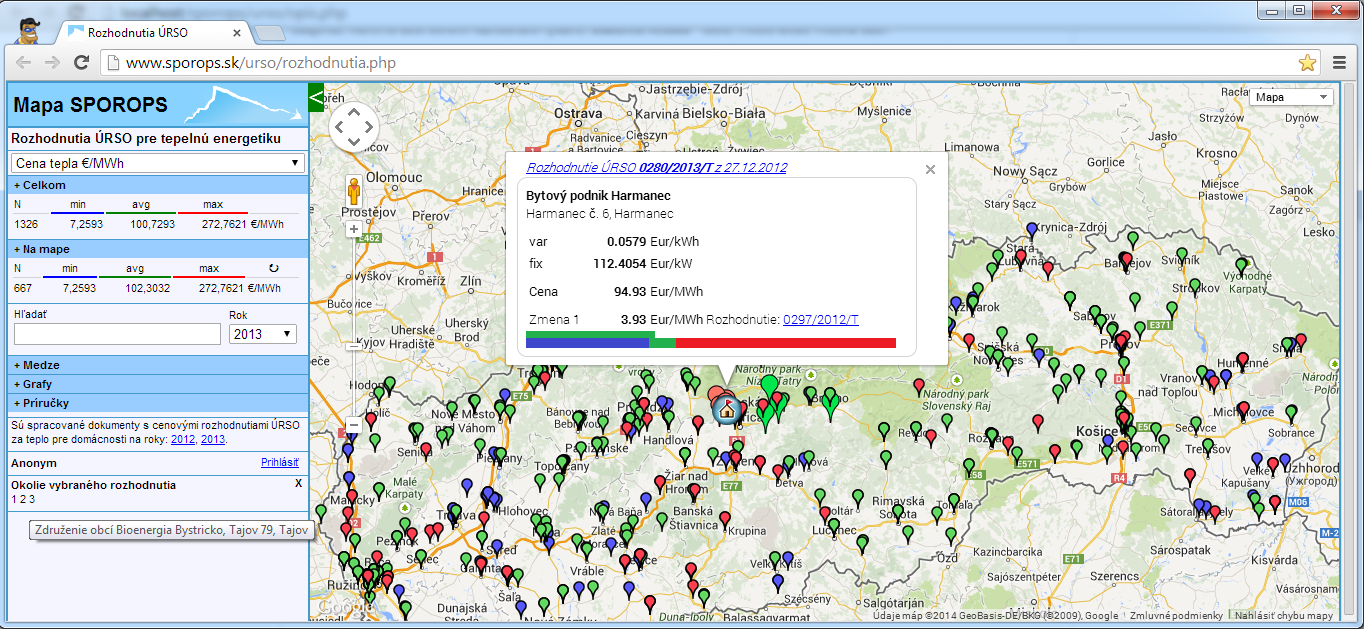
Task: Click the user avatar in the window corner
Action: [x=28, y=29]
